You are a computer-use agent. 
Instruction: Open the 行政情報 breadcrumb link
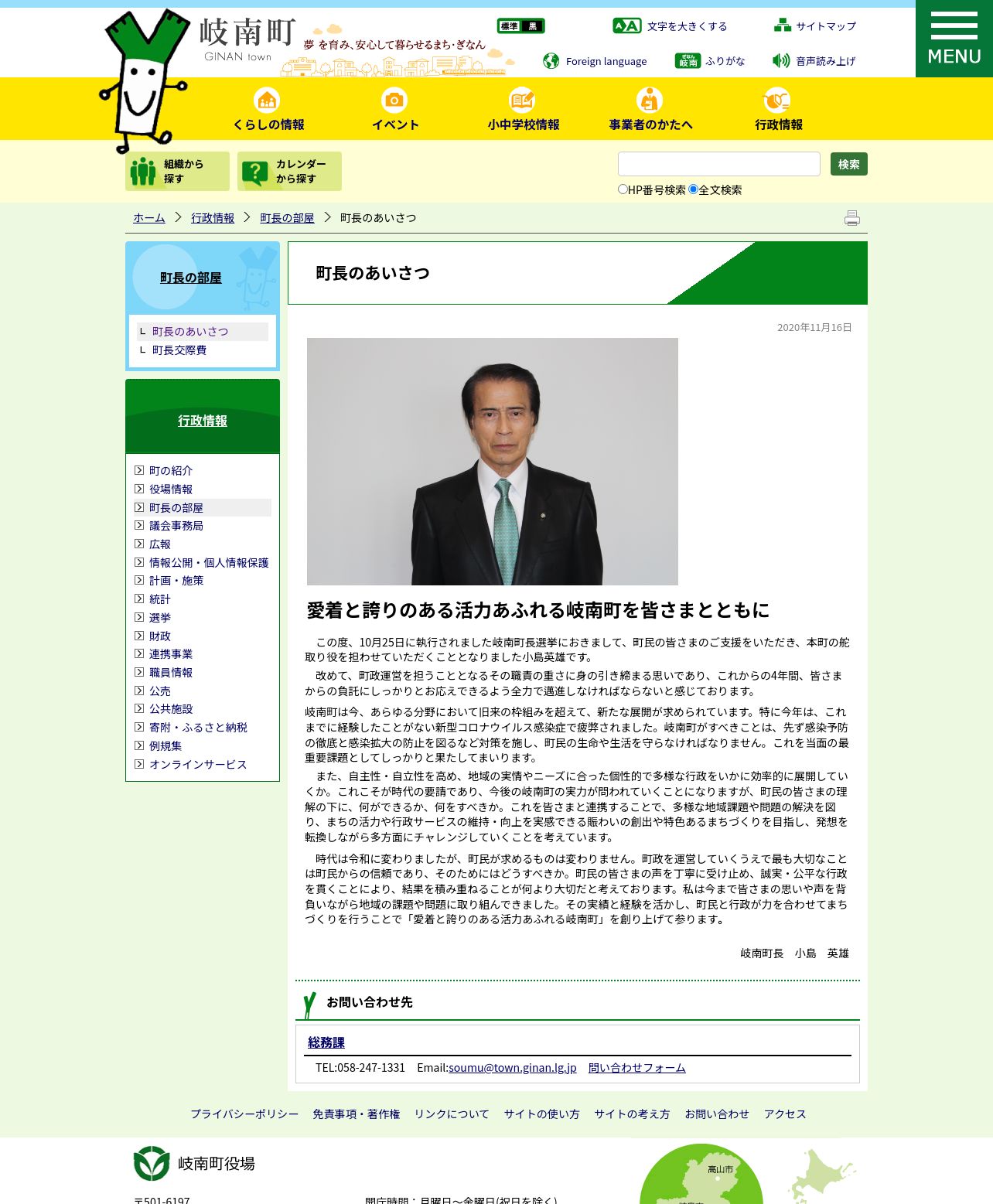pos(213,218)
